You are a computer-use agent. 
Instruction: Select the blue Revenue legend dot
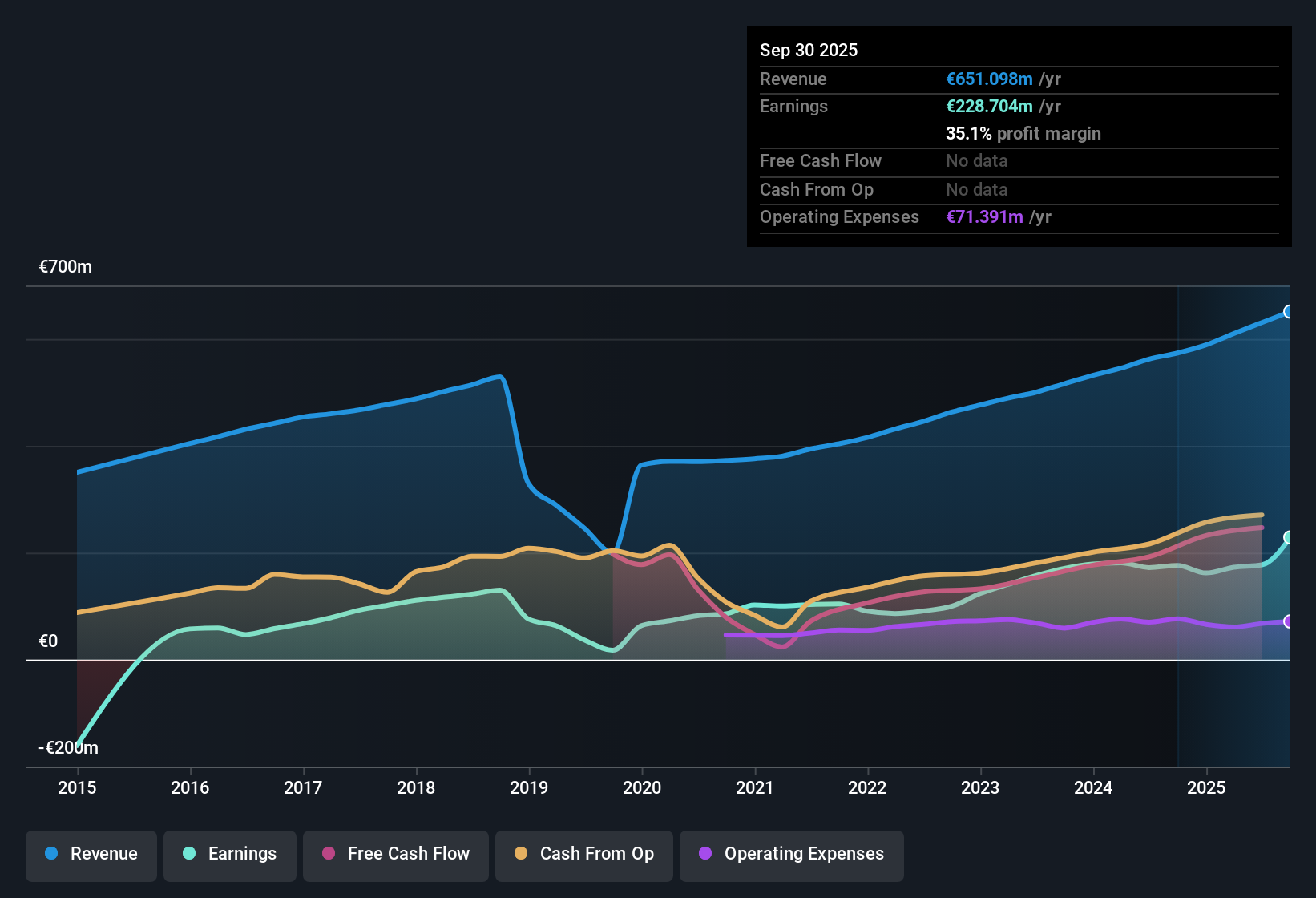50,855
